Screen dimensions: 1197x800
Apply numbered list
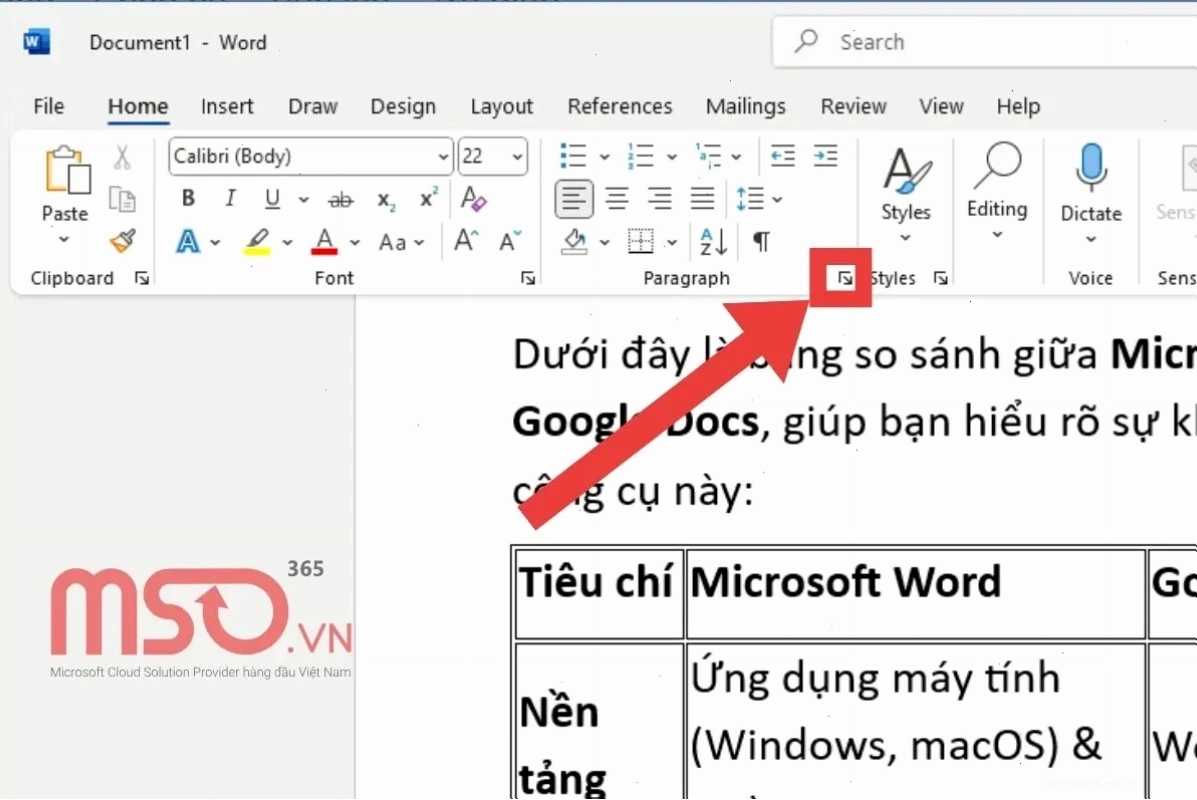(x=640, y=156)
